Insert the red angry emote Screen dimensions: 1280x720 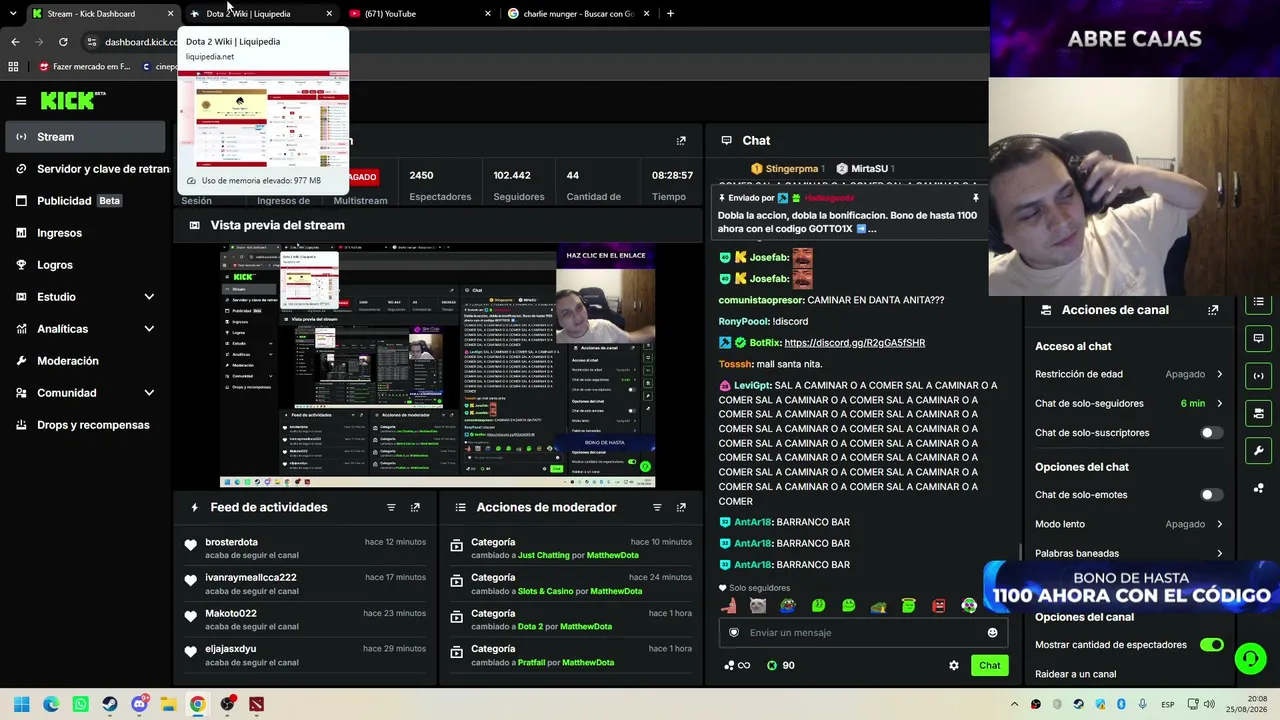tap(939, 605)
